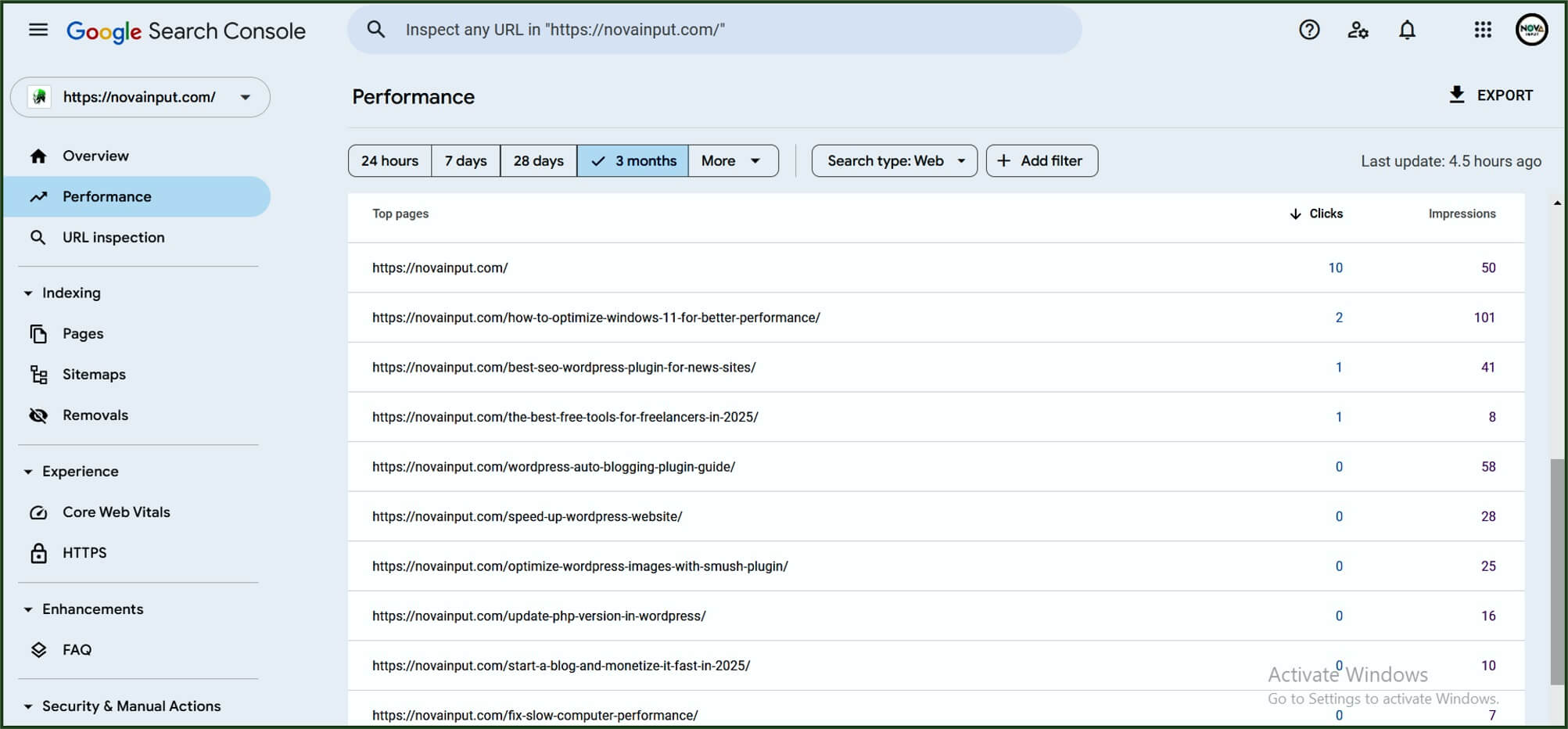This screenshot has width=1568, height=729.
Task: Open Performance in the sidebar
Action: (x=137, y=196)
